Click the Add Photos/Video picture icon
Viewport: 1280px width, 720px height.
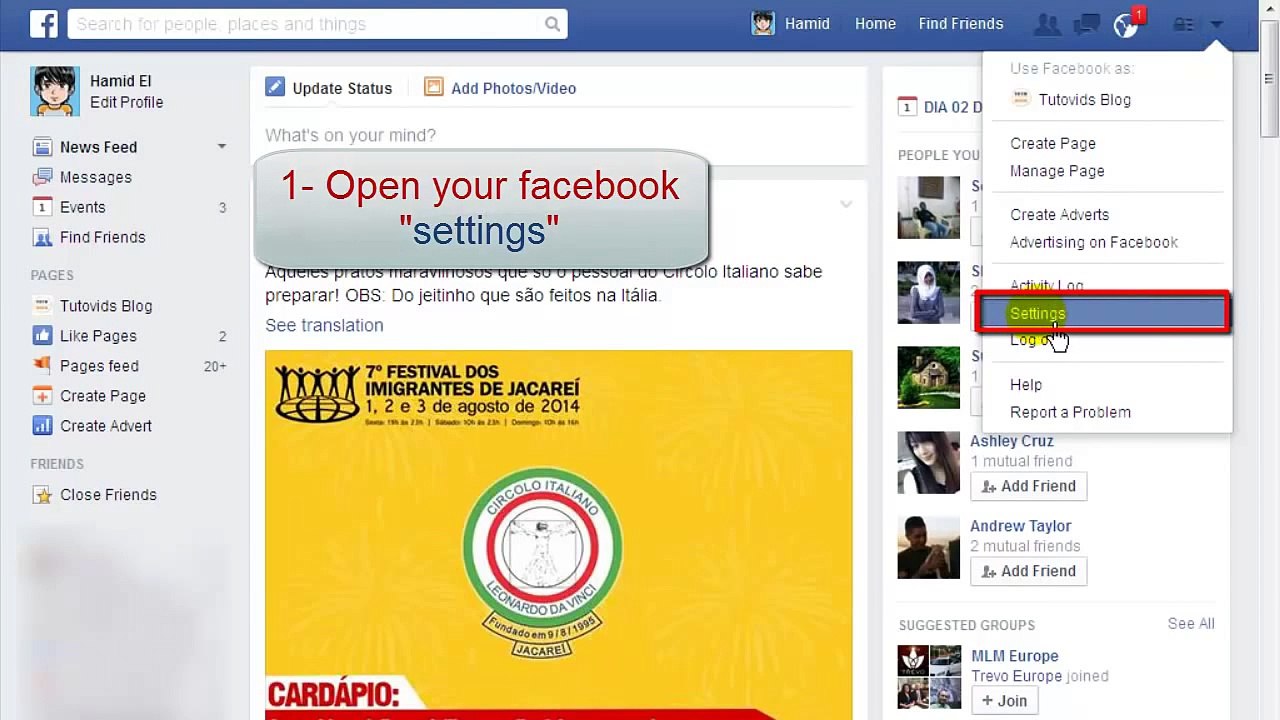point(433,87)
